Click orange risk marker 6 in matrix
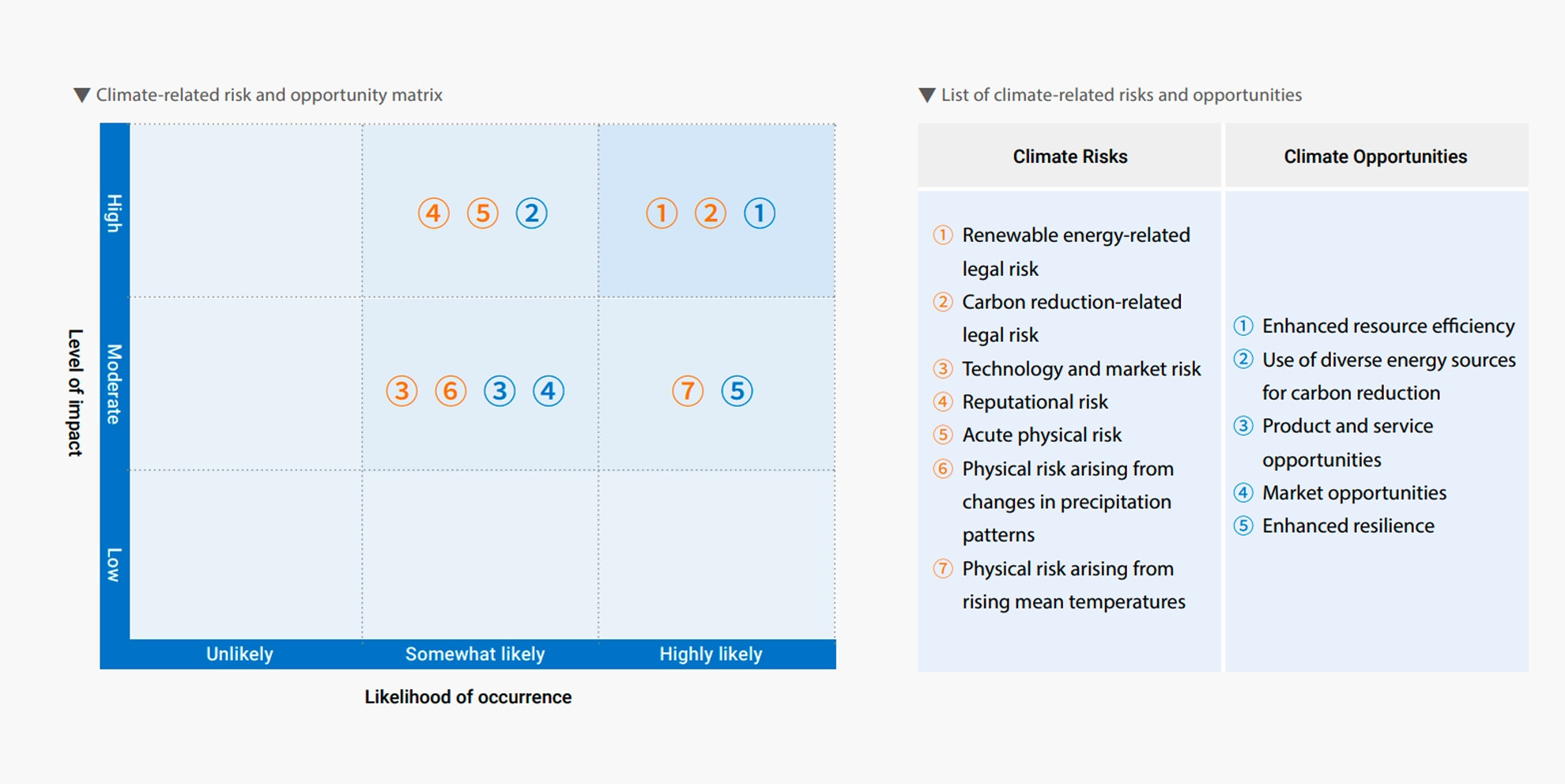The width and height of the screenshot is (1565, 784). tap(451, 391)
